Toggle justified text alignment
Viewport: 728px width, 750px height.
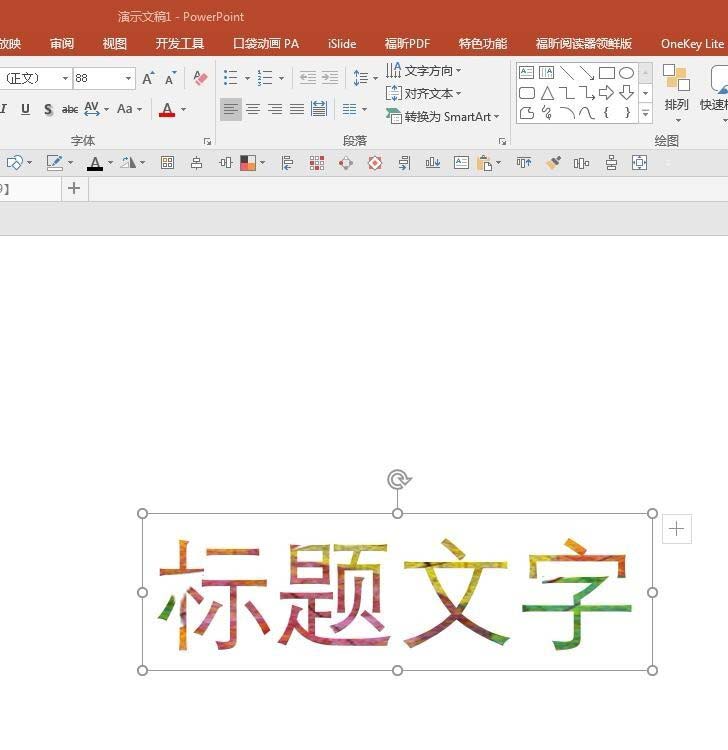tap(297, 110)
